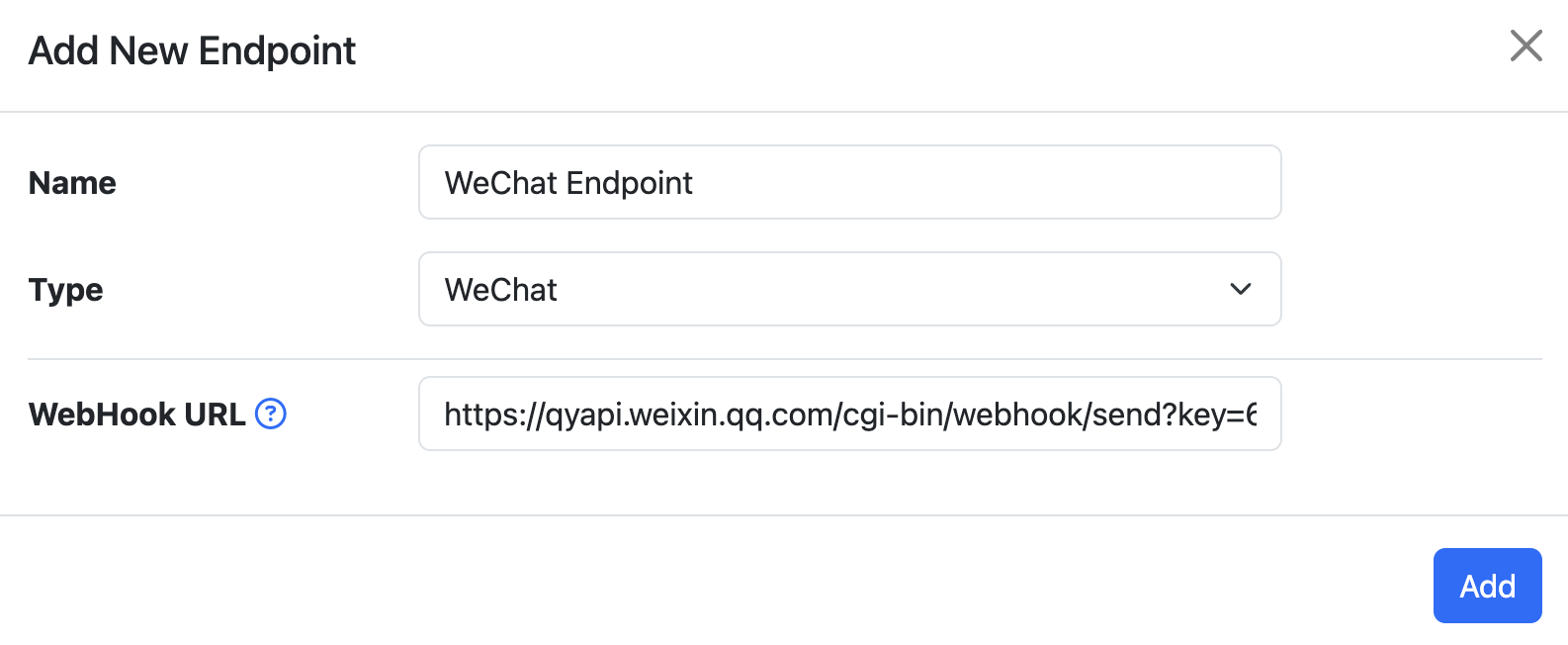Click end of truncated webhook key text
This screenshot has height=645, width=1568.
point(1253,415)
